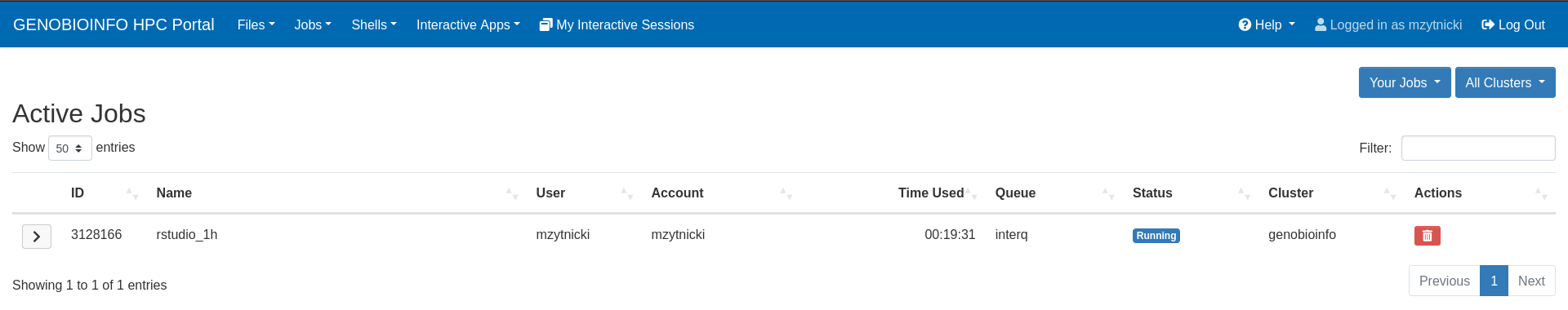
Task: Click the Log Out link
Action: coord(1513,25)
